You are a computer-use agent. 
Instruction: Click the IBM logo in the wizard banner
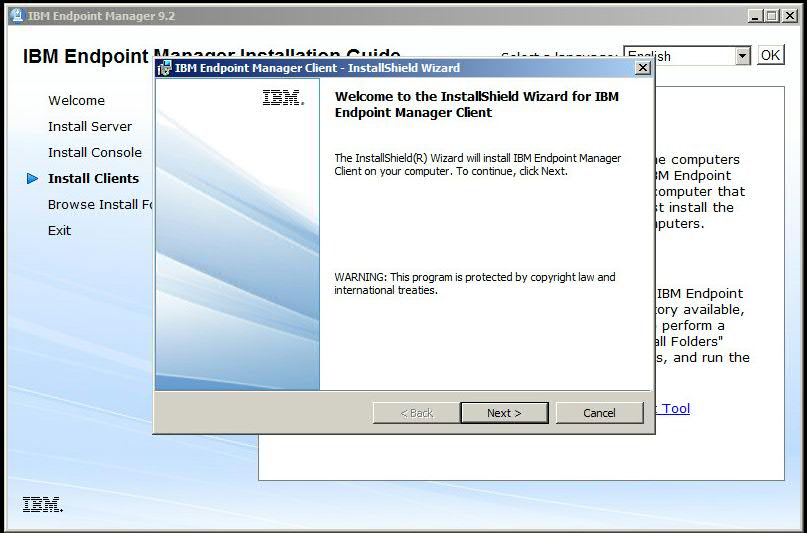(x=283, y=97)
